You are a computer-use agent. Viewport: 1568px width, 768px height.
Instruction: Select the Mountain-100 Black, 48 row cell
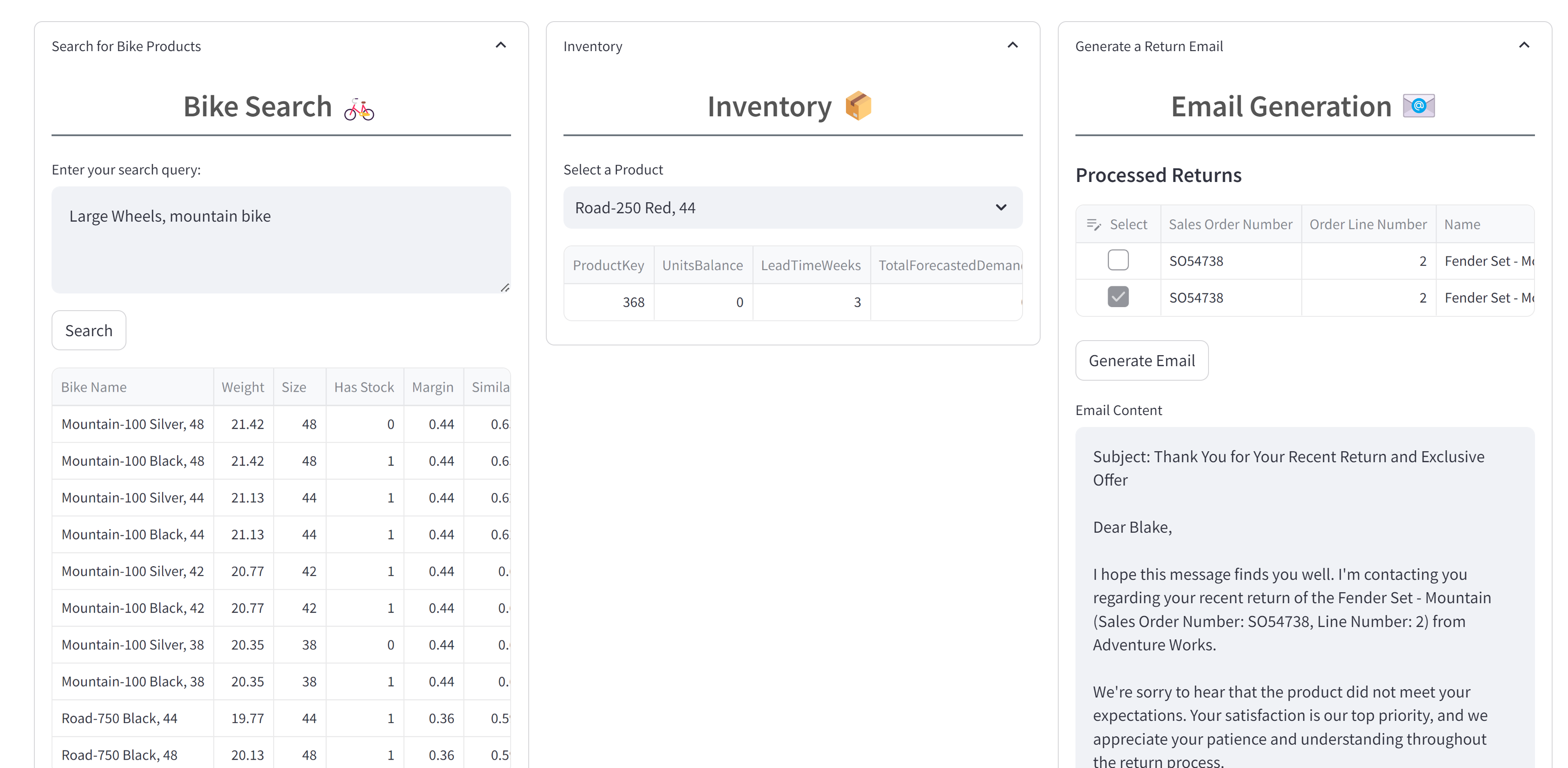click(x=133, y=461)
